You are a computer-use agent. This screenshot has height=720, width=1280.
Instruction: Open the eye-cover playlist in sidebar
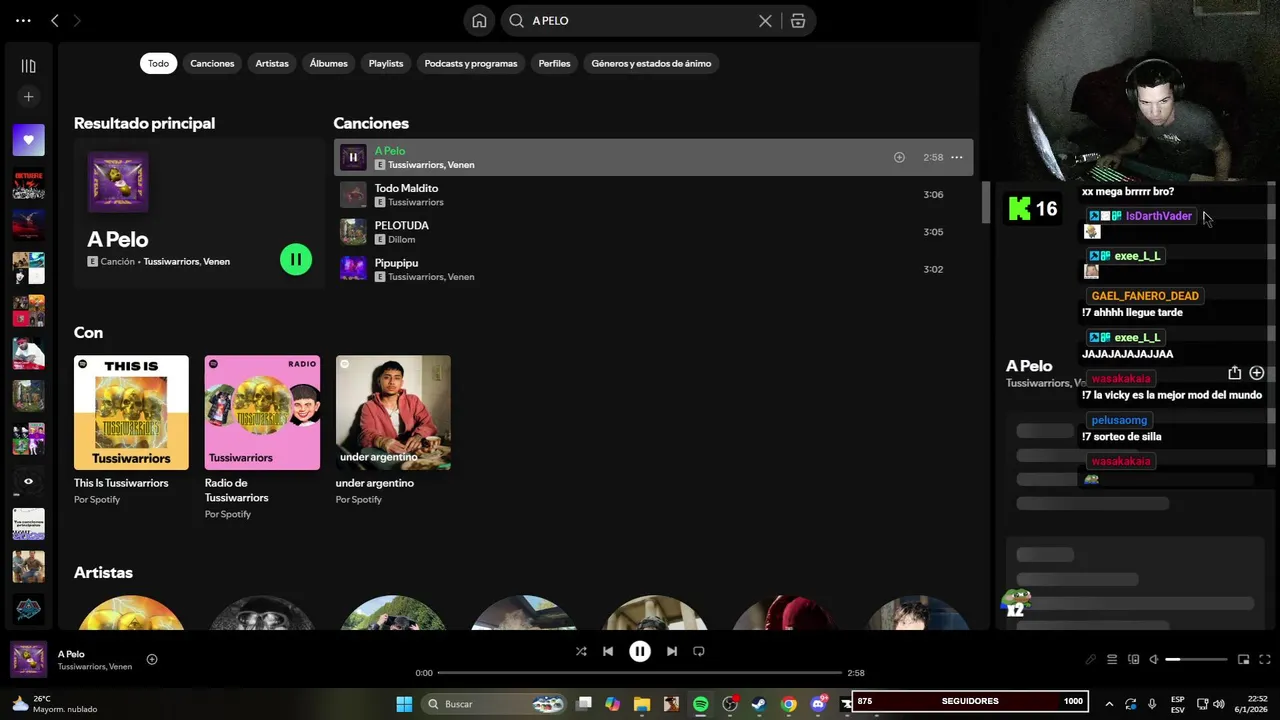coord(28,481)
